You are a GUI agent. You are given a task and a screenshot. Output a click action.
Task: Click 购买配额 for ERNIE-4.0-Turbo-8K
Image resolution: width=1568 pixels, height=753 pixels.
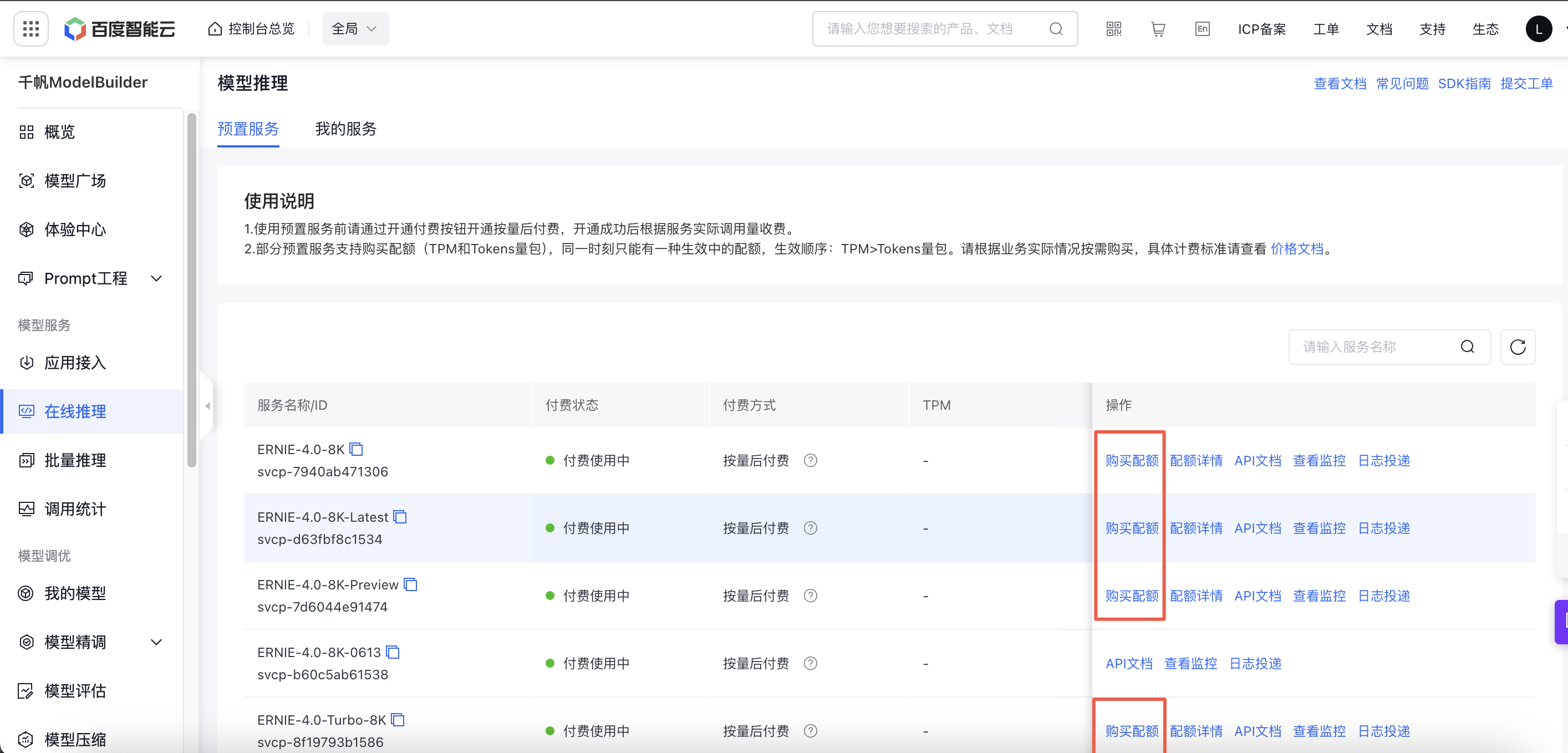[x=1131, y=730]
